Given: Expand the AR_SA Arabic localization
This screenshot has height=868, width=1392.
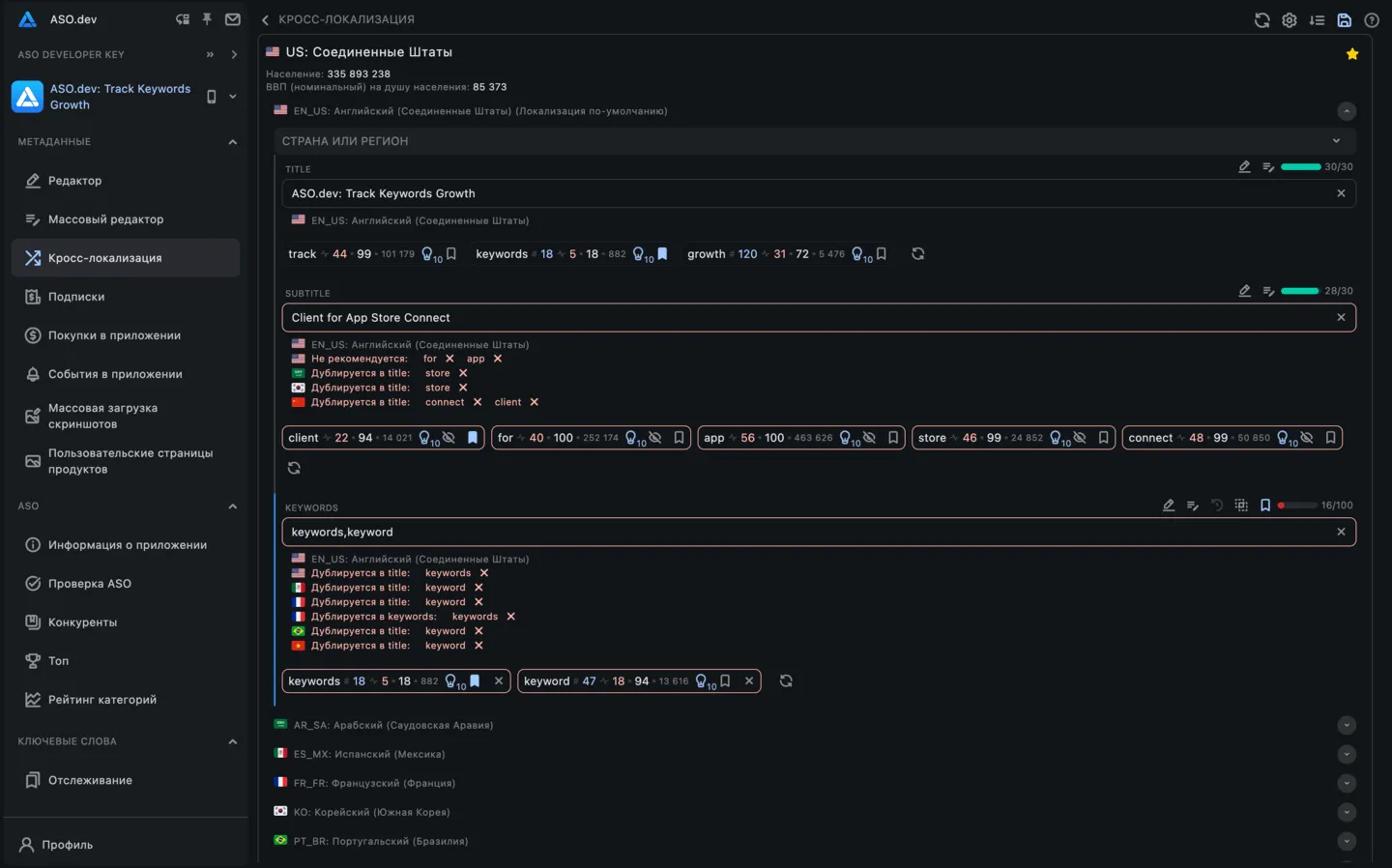Looking at the screenshot, I should tap(1346, 725).
